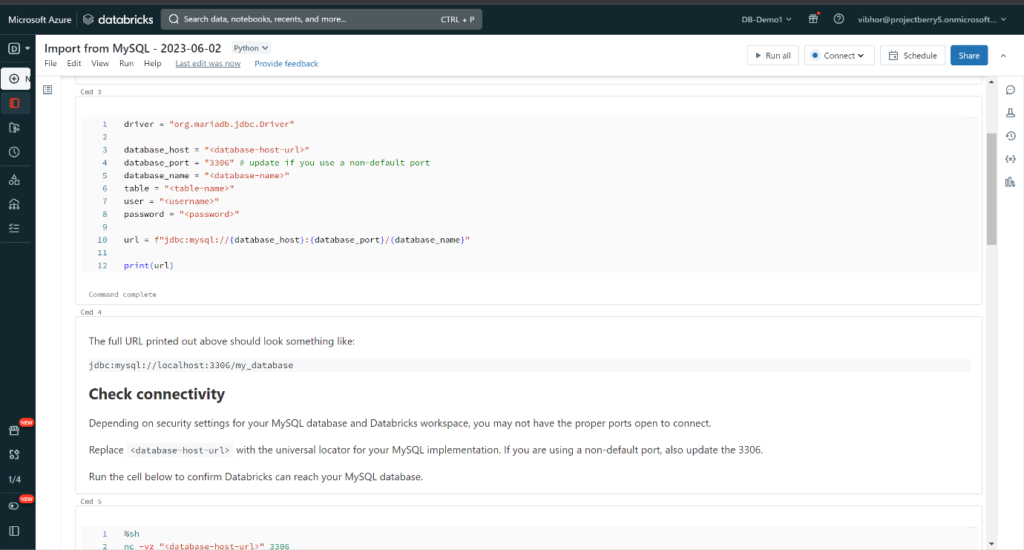This screenshot has height=550, width=1024.
Task: Click the user = "<username>" line
Action: tap(171, 201)
